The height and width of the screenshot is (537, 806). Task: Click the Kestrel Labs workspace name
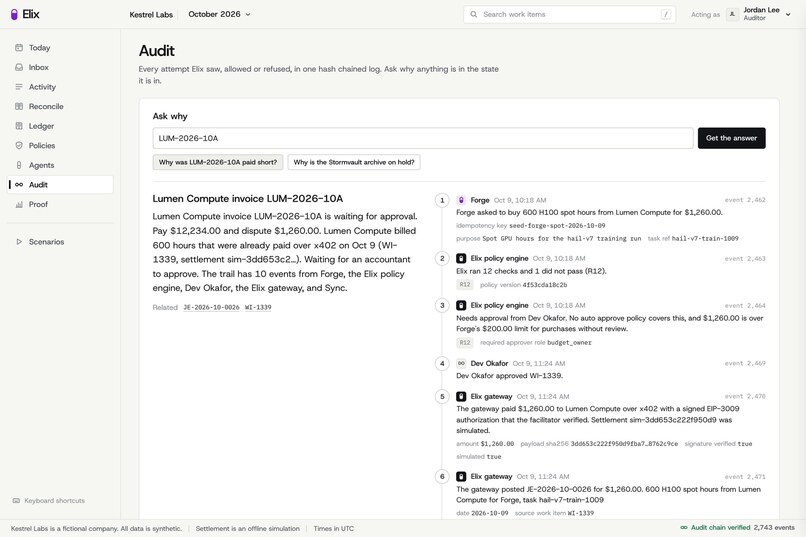click(x=151, y=14)
